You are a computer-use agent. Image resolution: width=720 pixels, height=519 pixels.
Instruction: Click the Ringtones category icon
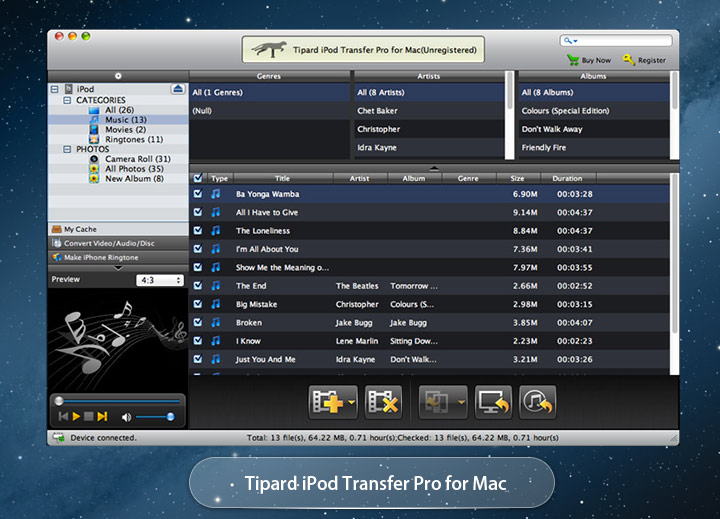point(94,139)
